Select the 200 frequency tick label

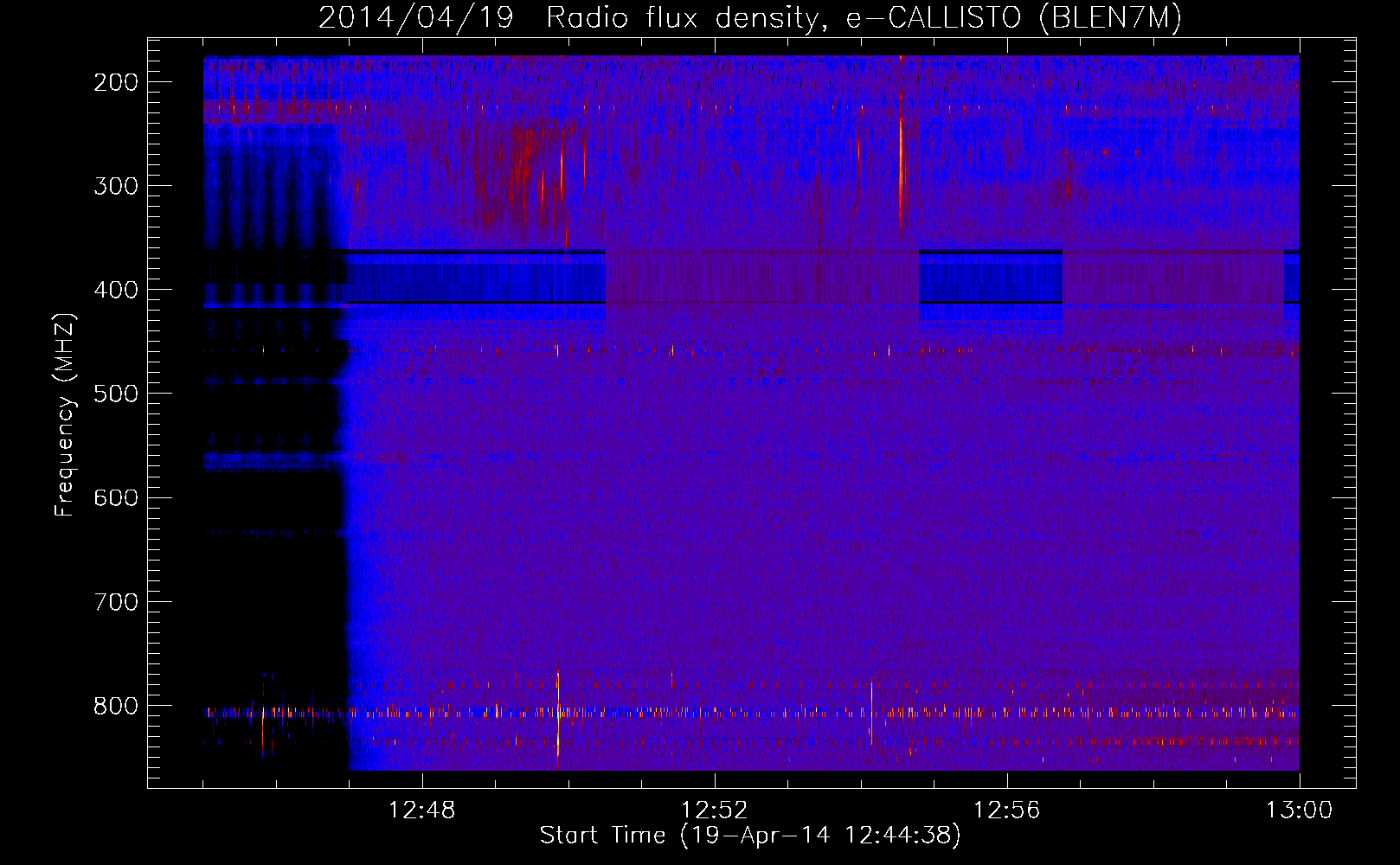click(116, 82)
